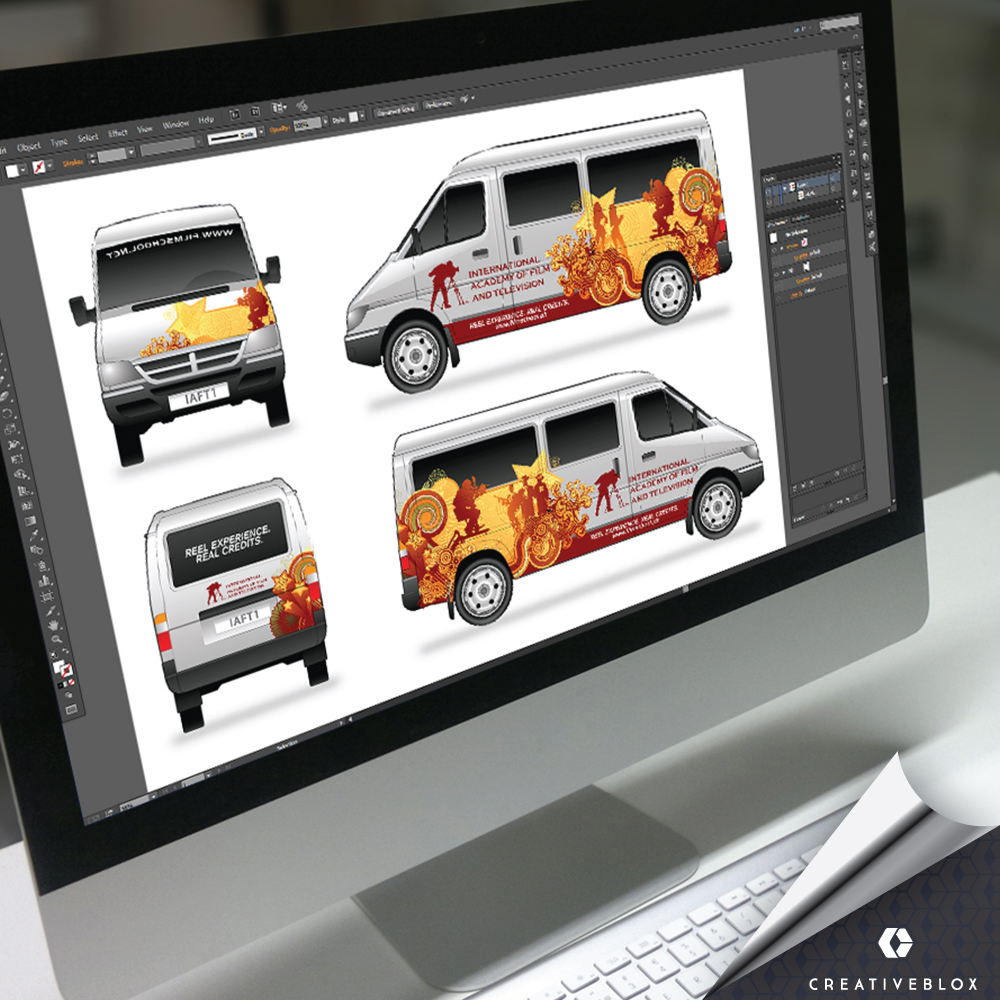
Task: Open the Select menu
Action: tap(88, 137)
